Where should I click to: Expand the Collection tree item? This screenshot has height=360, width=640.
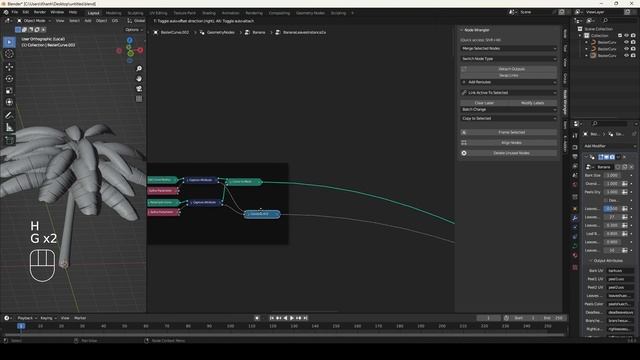580,36
